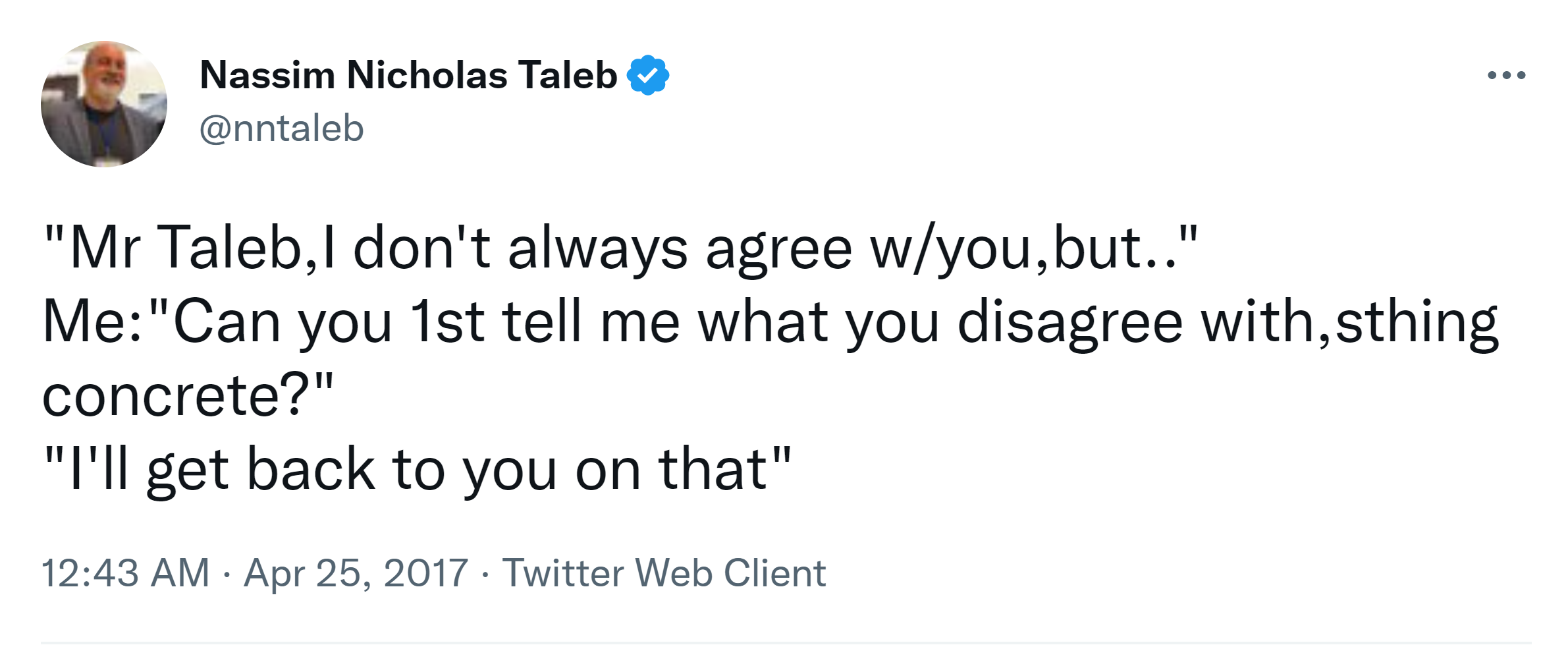Click the abbreviated word "sthing"
This screenshot has height=672, width=1568.
[1417, 322]
